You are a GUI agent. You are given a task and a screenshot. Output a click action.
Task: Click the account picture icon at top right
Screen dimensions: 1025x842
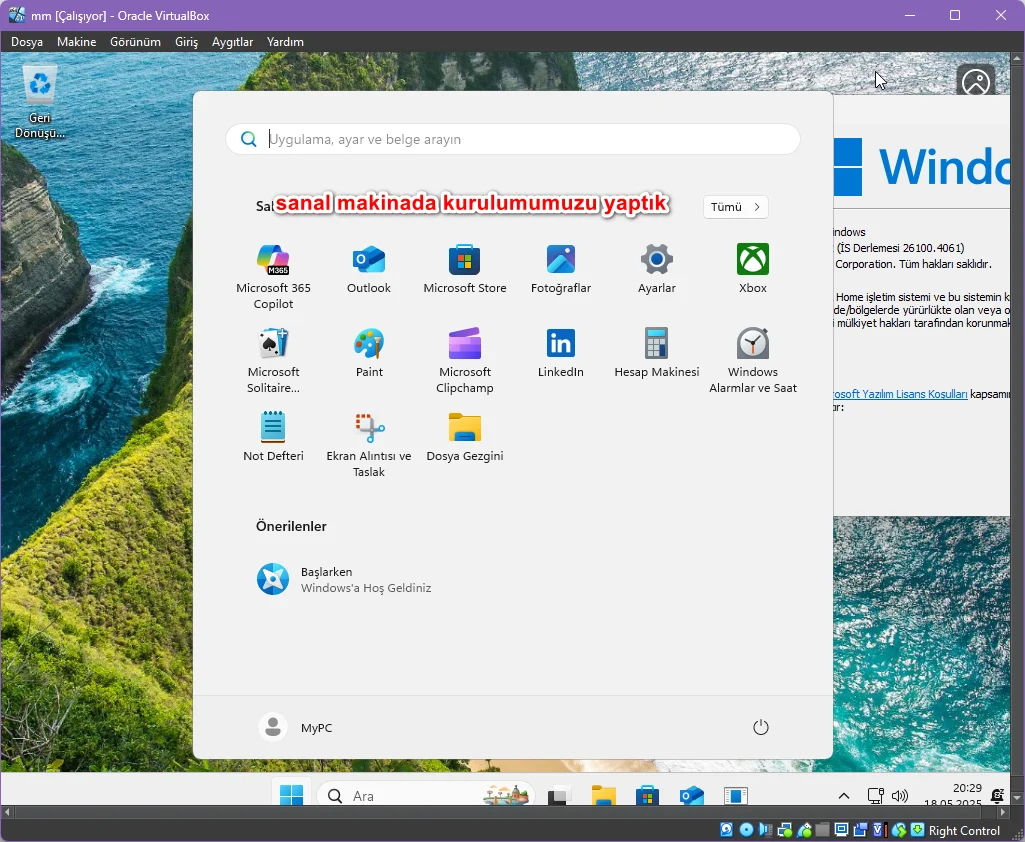click(976, 81)
